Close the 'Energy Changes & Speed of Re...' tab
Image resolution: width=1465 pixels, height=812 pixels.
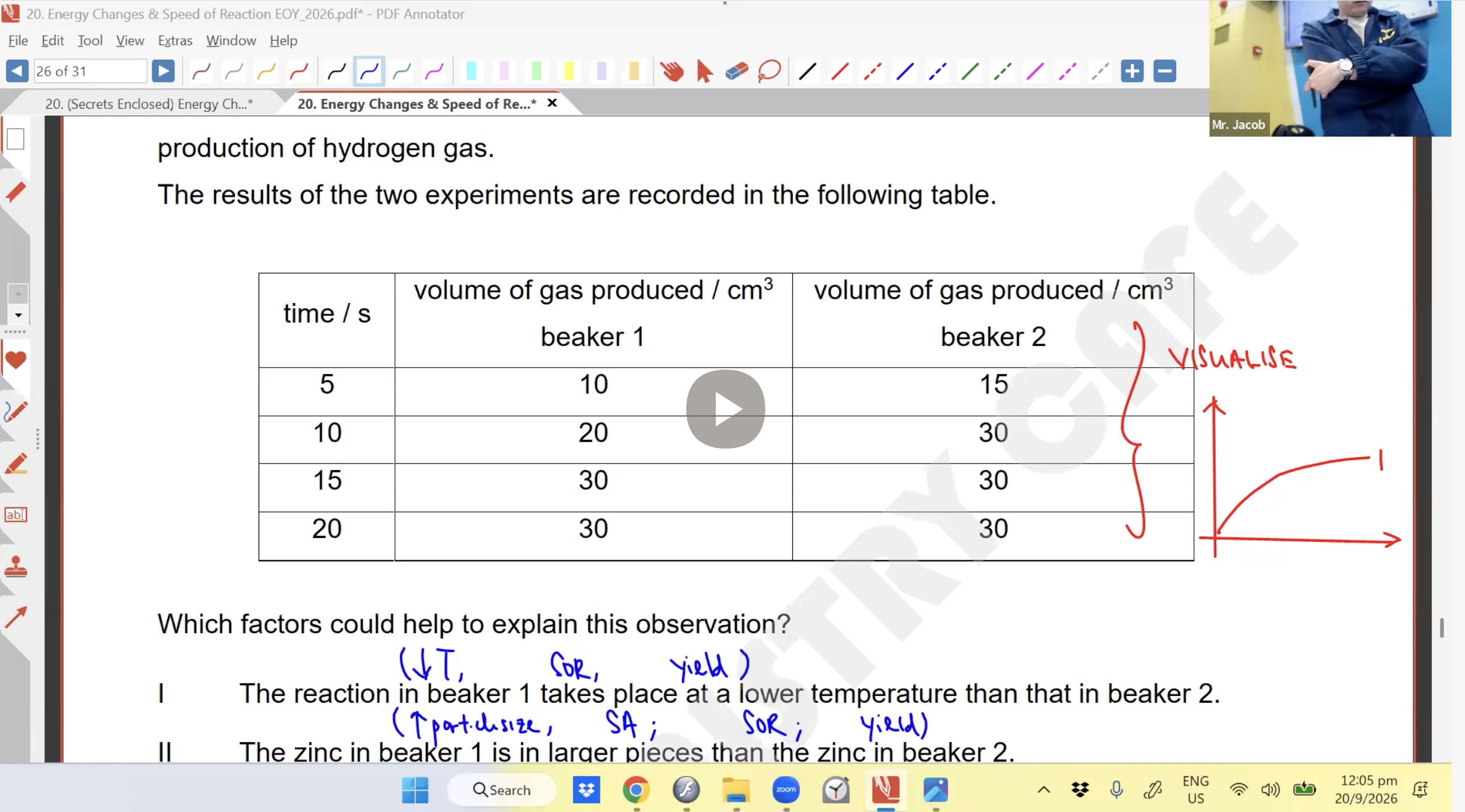click(x=552, y=103)
